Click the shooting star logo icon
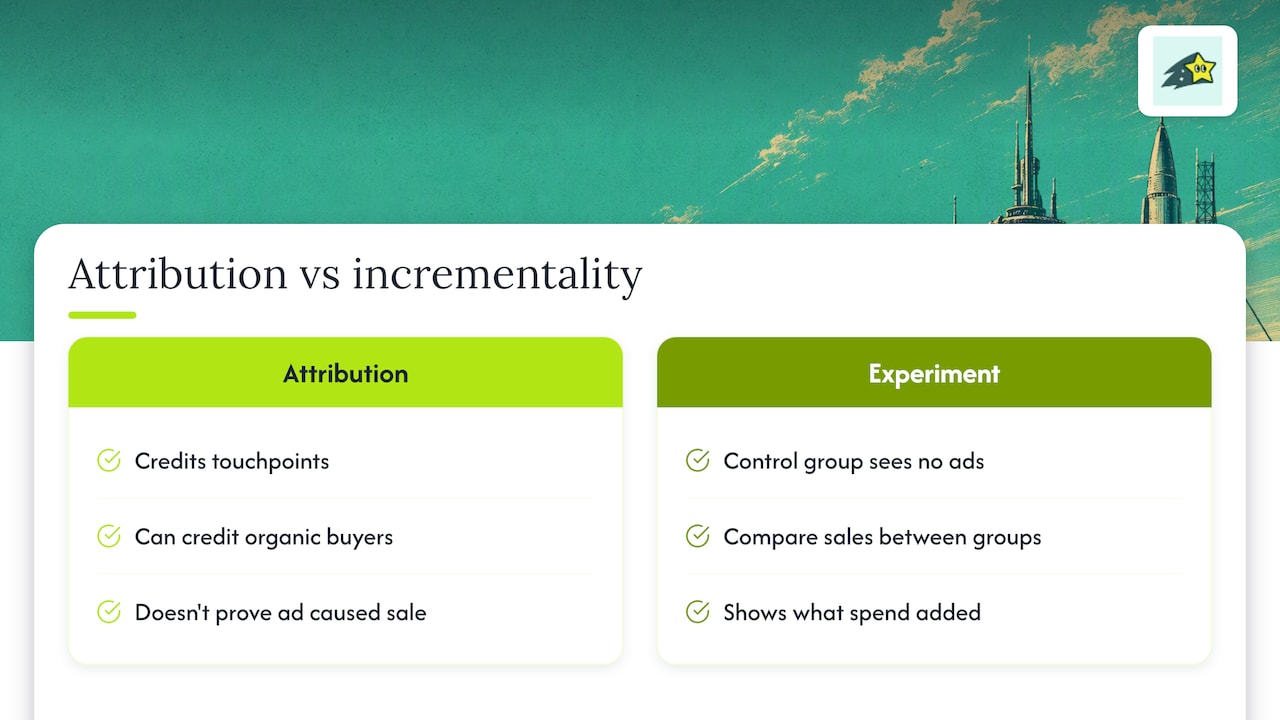This screenshot has height=720, width=1280. click(x=1188, y=71)
